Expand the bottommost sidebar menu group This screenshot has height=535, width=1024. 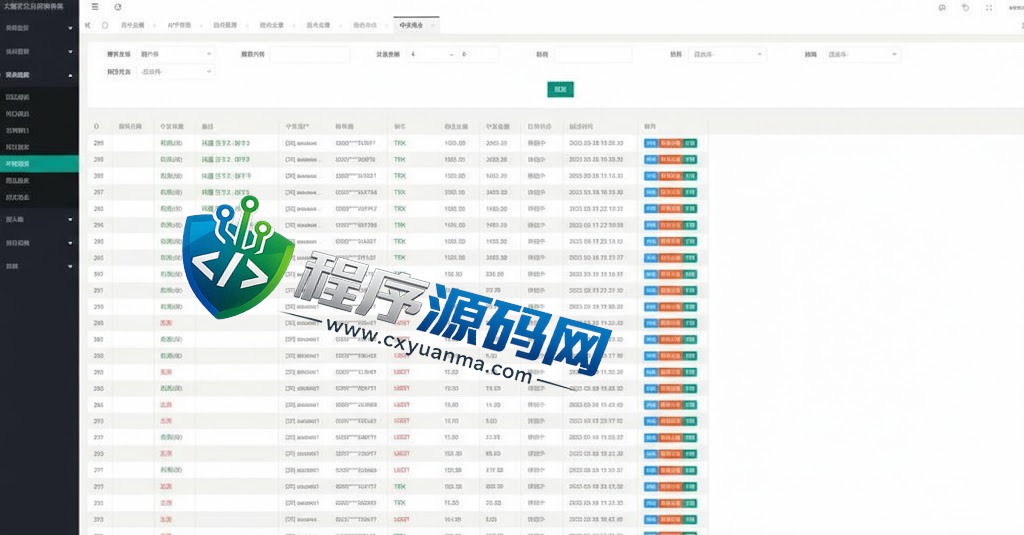coord(39,267)
